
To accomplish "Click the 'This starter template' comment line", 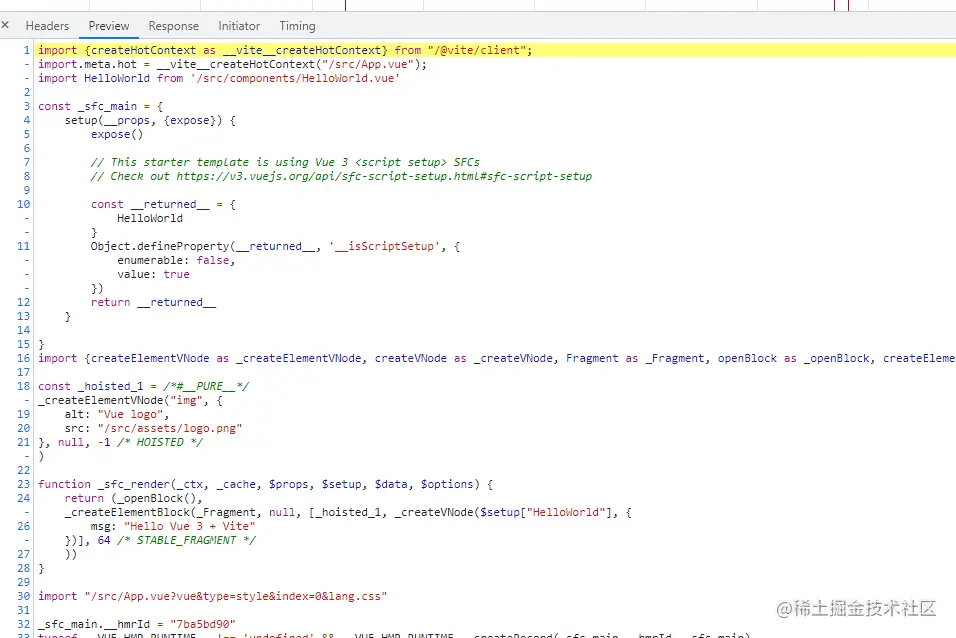I will [x=285, y=162].
